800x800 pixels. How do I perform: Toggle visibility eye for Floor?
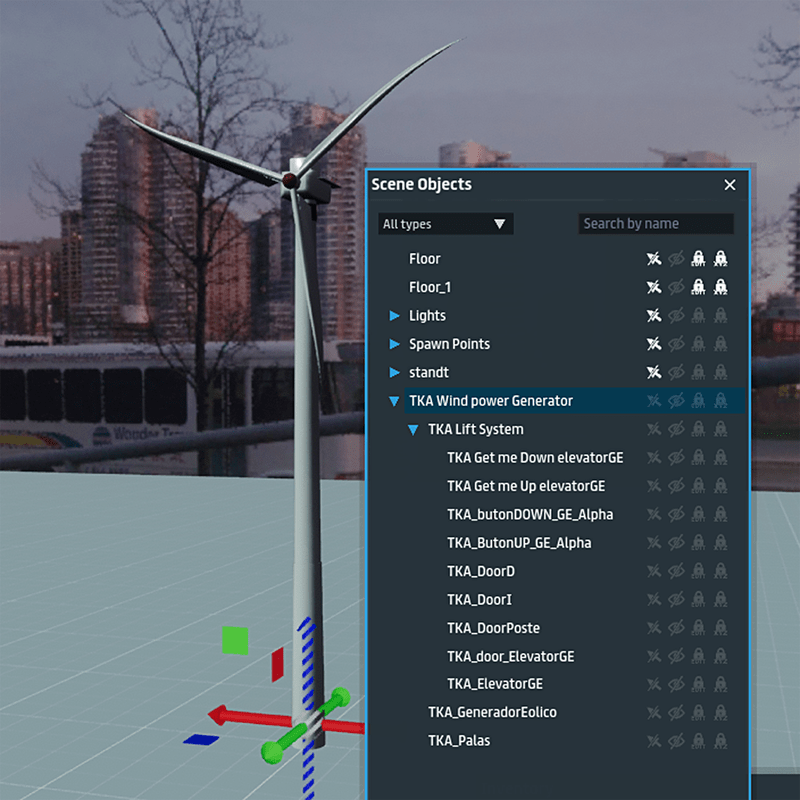pos(676,259)
